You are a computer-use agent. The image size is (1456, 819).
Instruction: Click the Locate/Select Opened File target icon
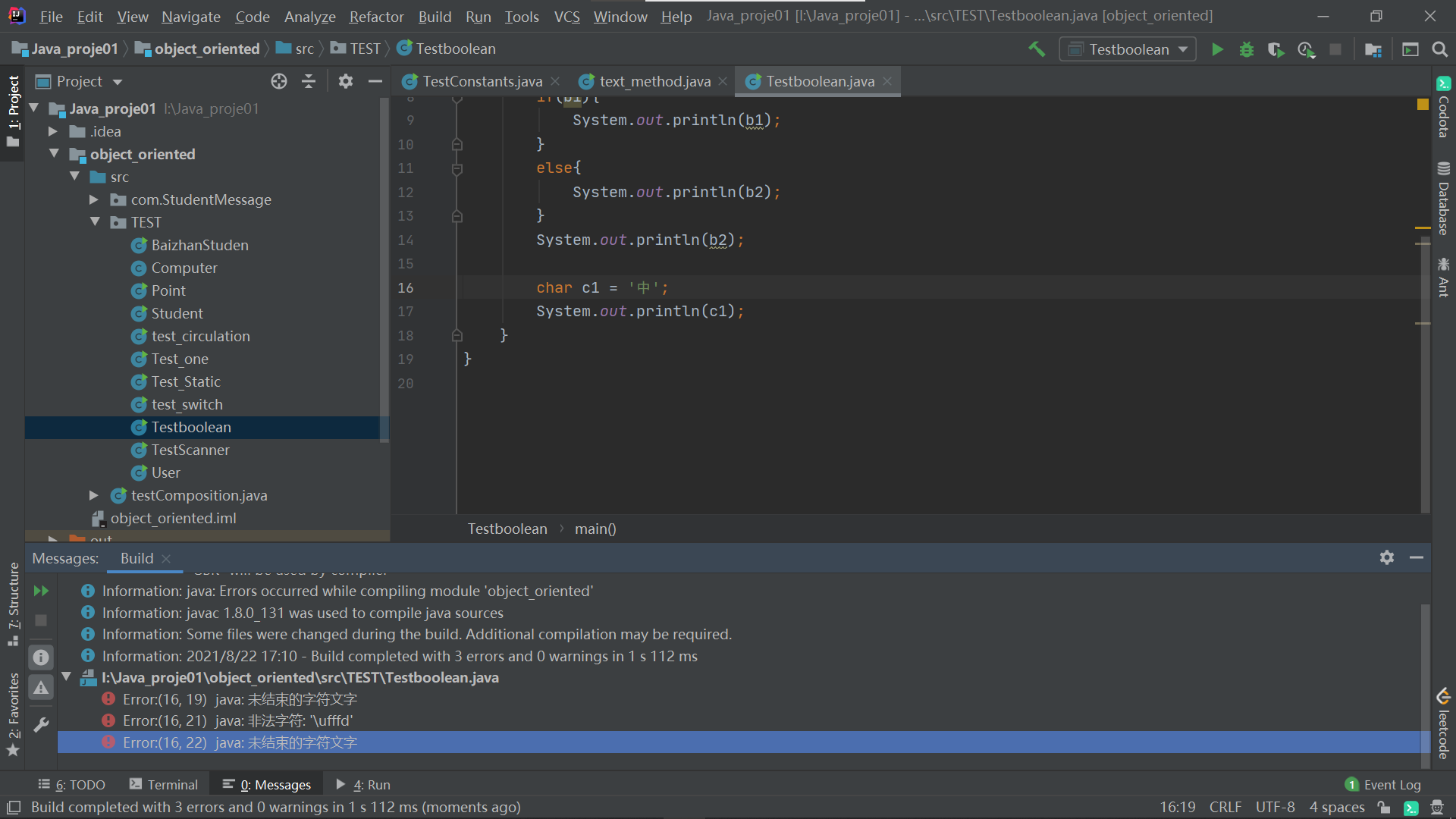pos(279,81)
